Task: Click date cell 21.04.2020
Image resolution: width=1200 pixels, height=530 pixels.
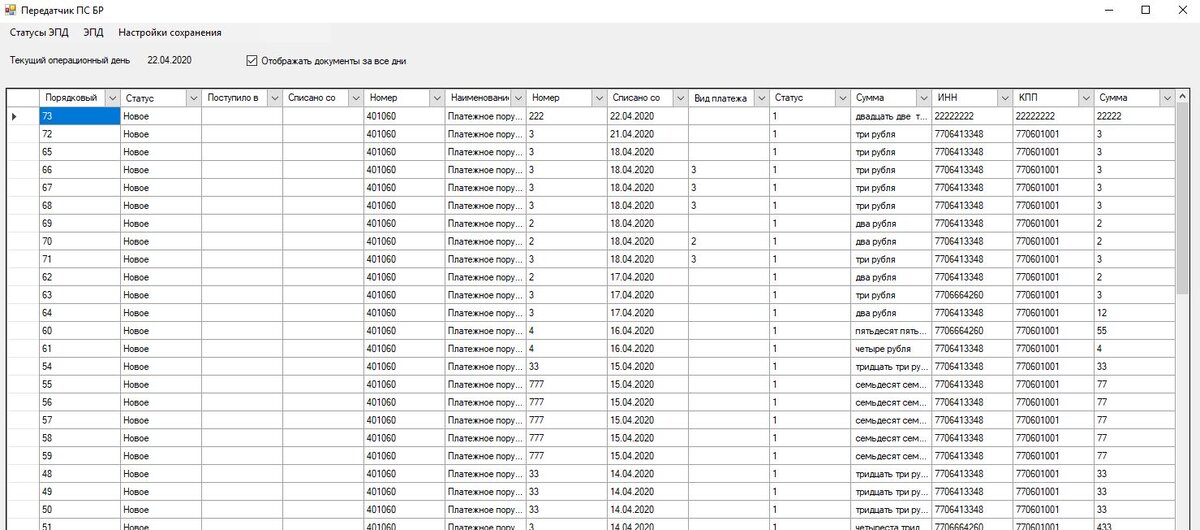Action: (x=647, y=134)
